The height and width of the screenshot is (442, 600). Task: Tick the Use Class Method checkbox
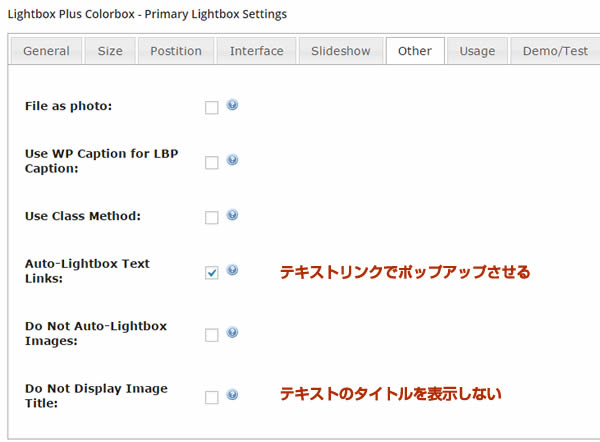(211, 218)
